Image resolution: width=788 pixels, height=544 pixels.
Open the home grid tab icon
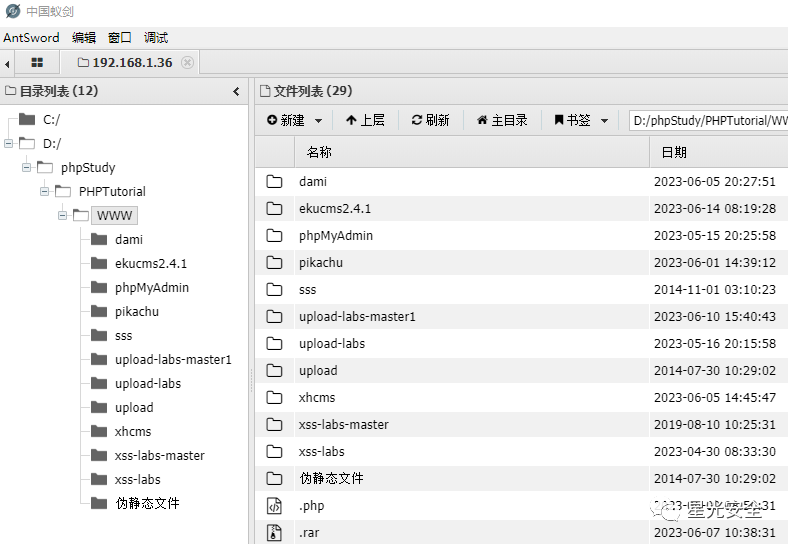tap(37, 62)
